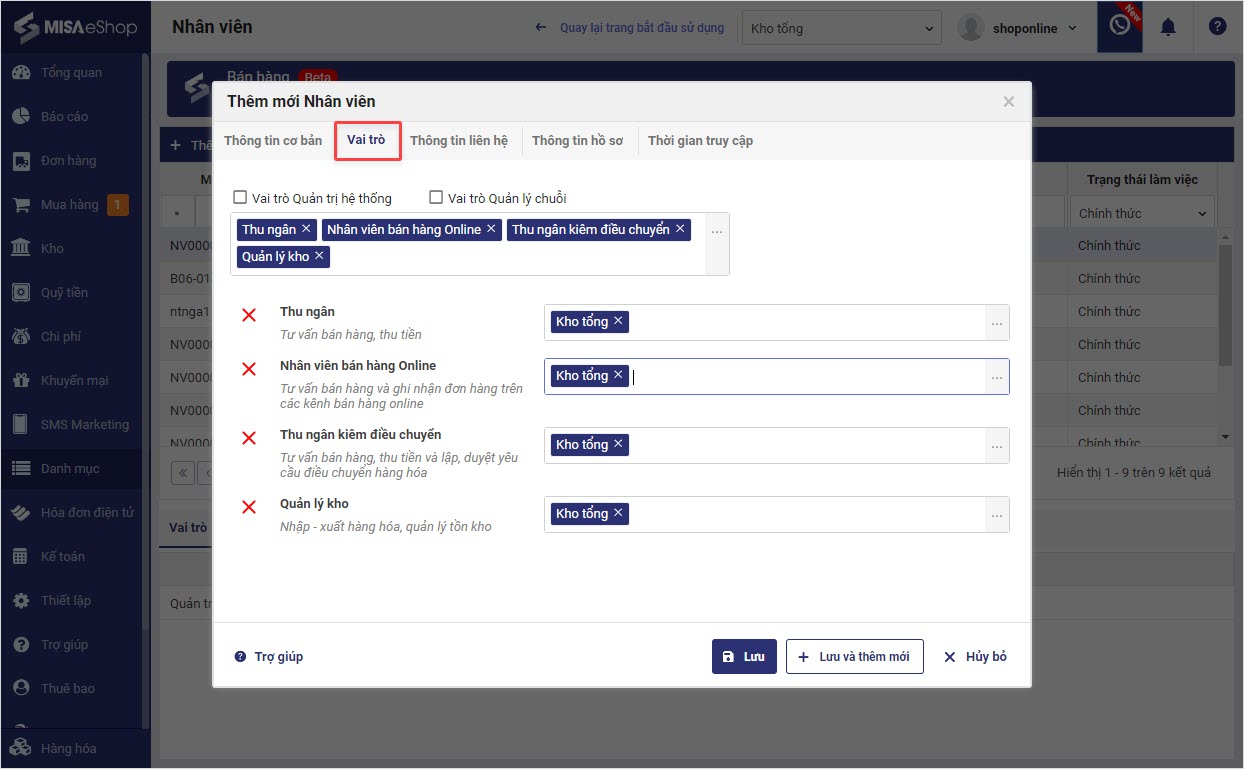Open Hóa đơn điện tử section

click(86, 513)
